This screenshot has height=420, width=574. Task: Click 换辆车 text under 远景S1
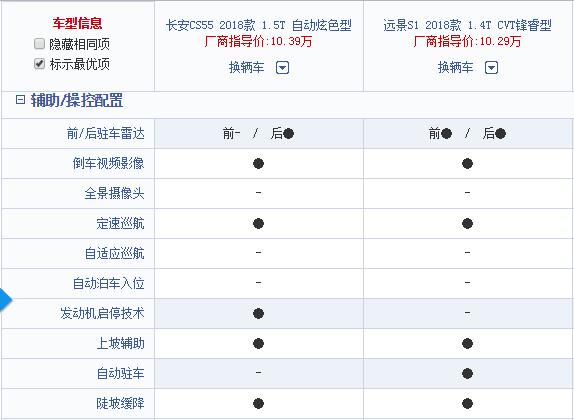pos(455,68)
